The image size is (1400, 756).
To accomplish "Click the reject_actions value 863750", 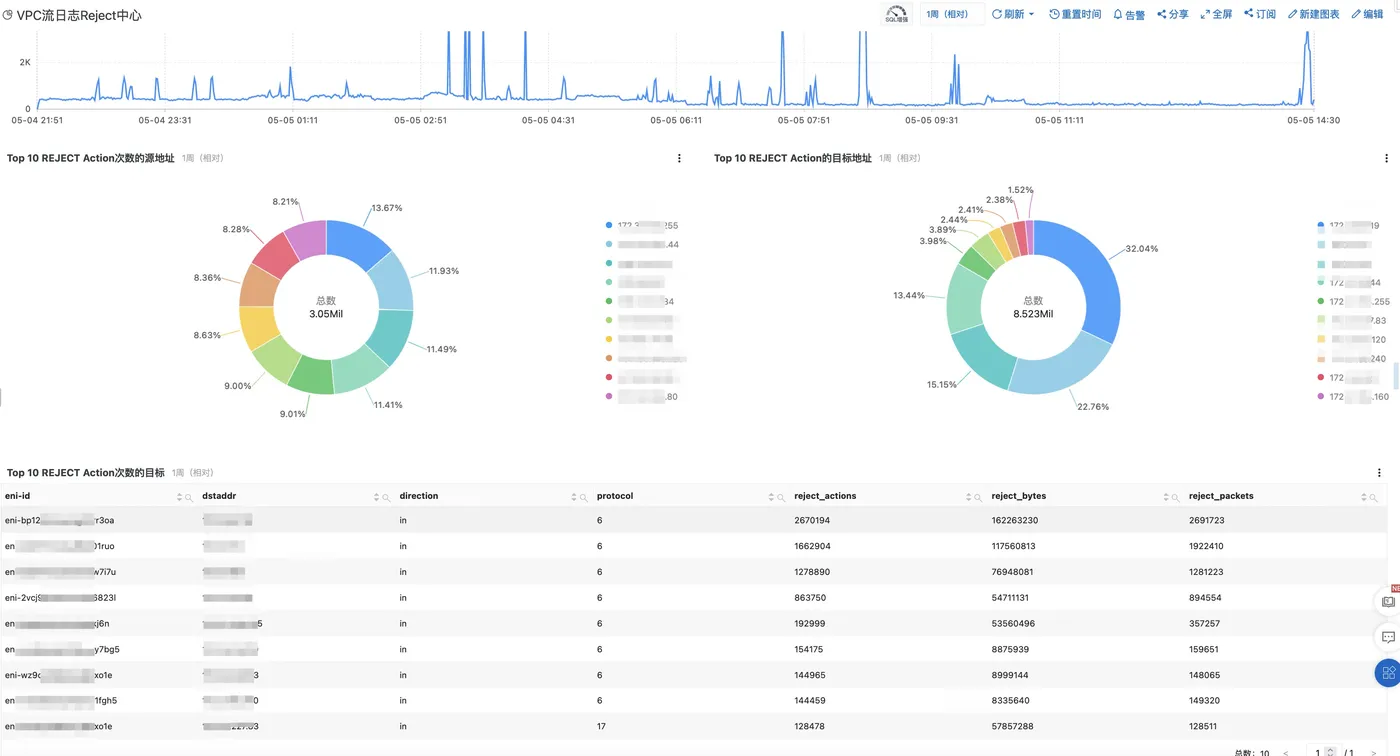I will (x=810, y=598).
